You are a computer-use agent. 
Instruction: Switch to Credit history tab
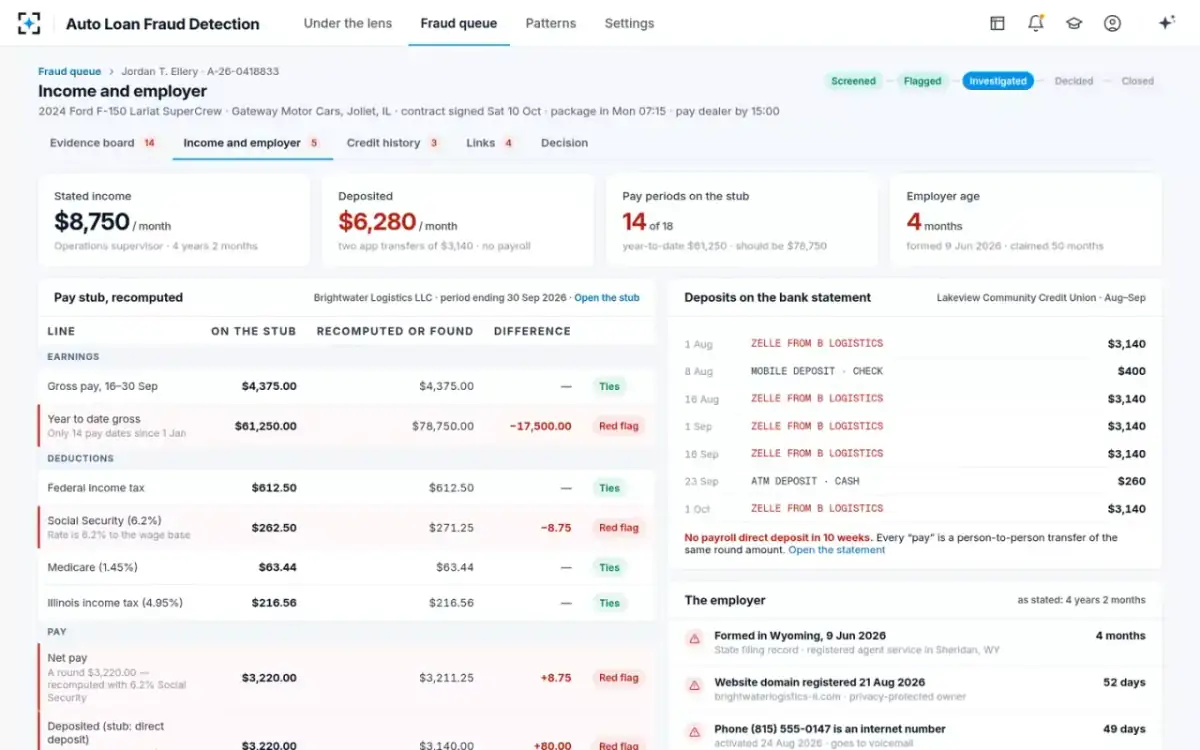(x=393, y=143)
